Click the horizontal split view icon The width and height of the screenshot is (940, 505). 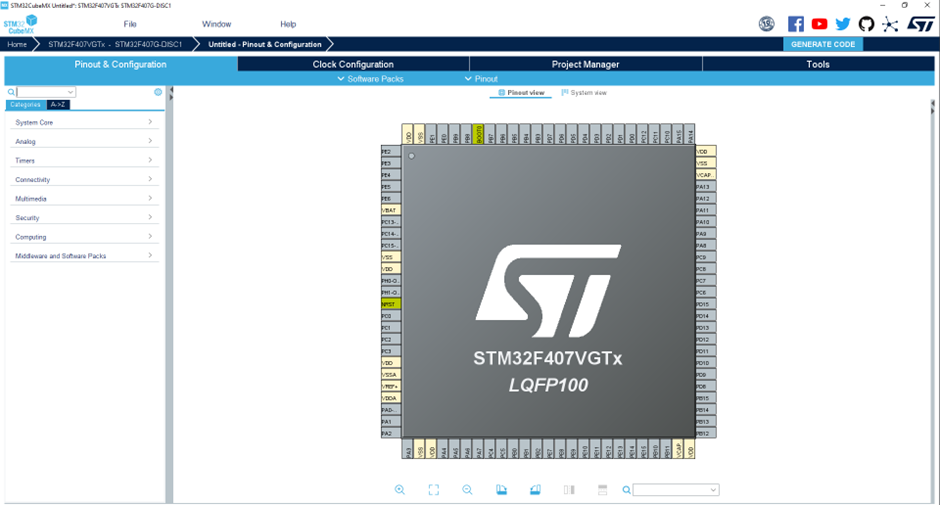(x=602, y=490)
